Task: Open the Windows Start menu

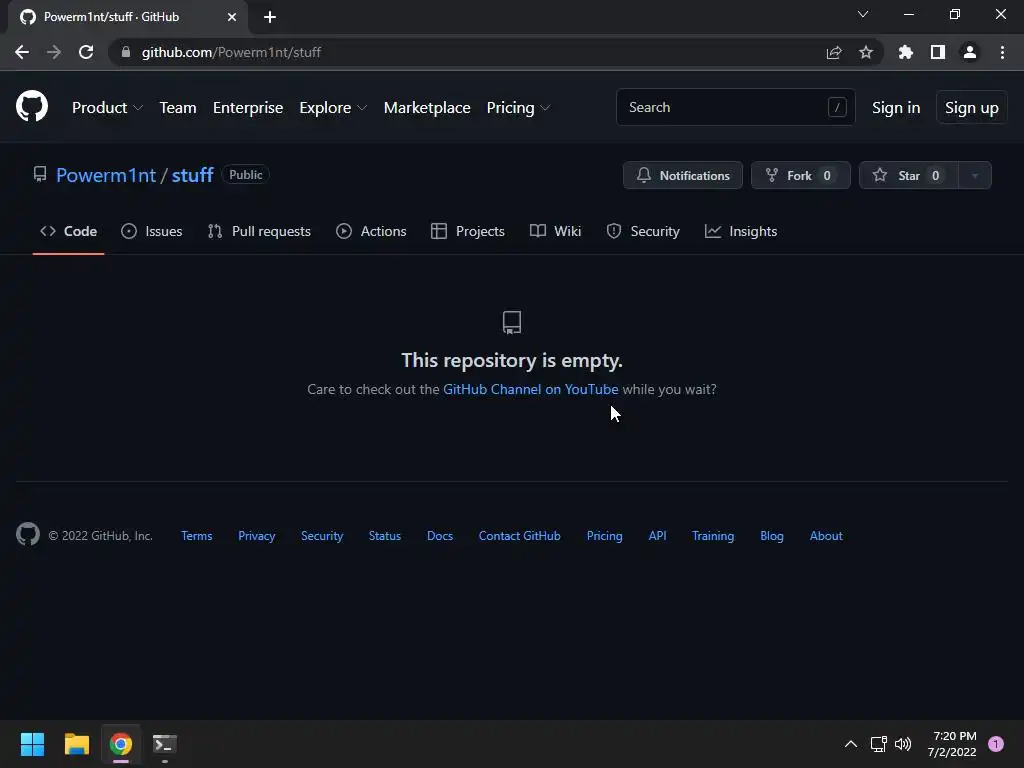Action: (32, 744)
